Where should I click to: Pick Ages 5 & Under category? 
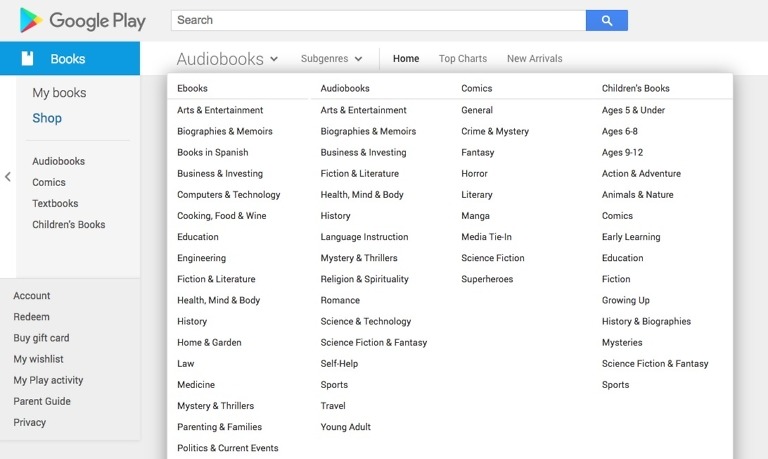click(x=633, y=110)
